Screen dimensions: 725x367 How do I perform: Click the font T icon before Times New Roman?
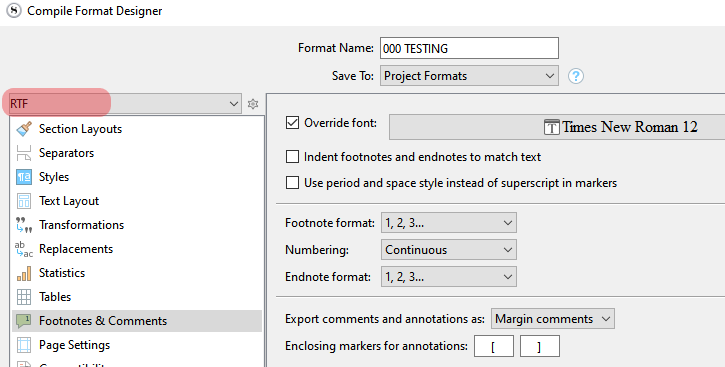point(552,127)
